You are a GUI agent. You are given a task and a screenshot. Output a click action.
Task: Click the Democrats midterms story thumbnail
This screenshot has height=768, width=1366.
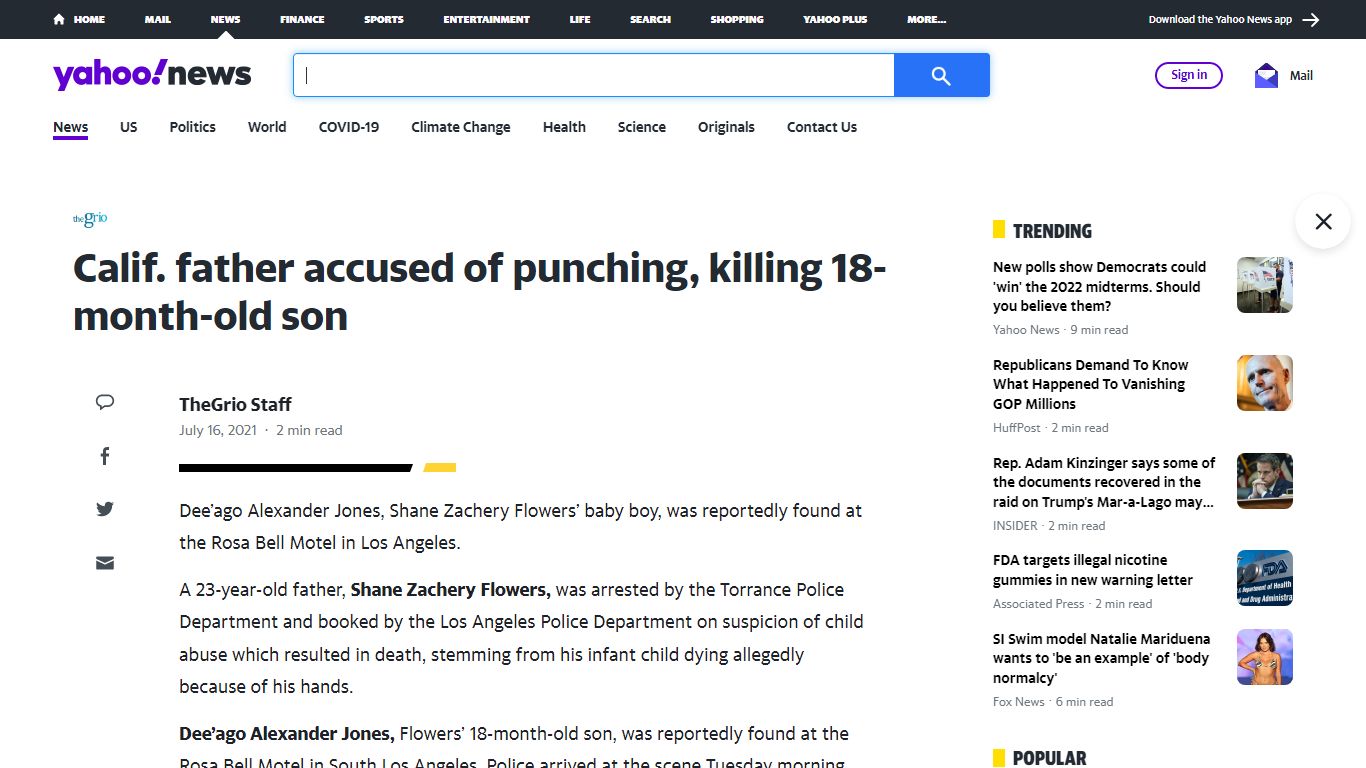1265,285
